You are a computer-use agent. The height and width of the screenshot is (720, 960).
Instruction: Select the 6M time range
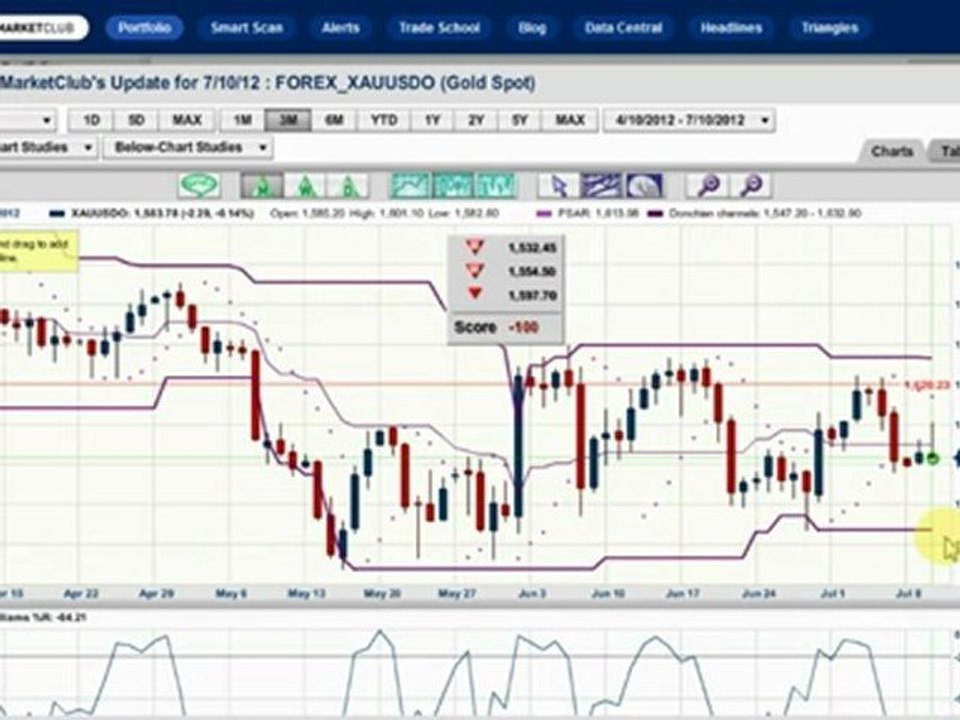(334, 120)
